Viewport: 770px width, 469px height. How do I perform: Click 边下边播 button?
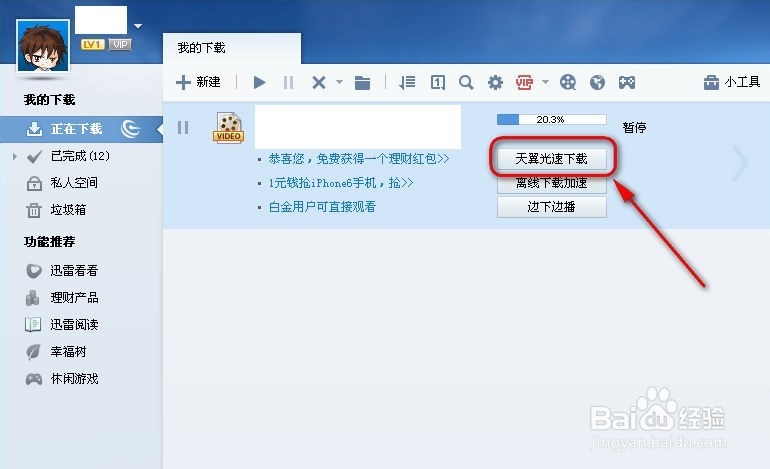coord(551,207)
